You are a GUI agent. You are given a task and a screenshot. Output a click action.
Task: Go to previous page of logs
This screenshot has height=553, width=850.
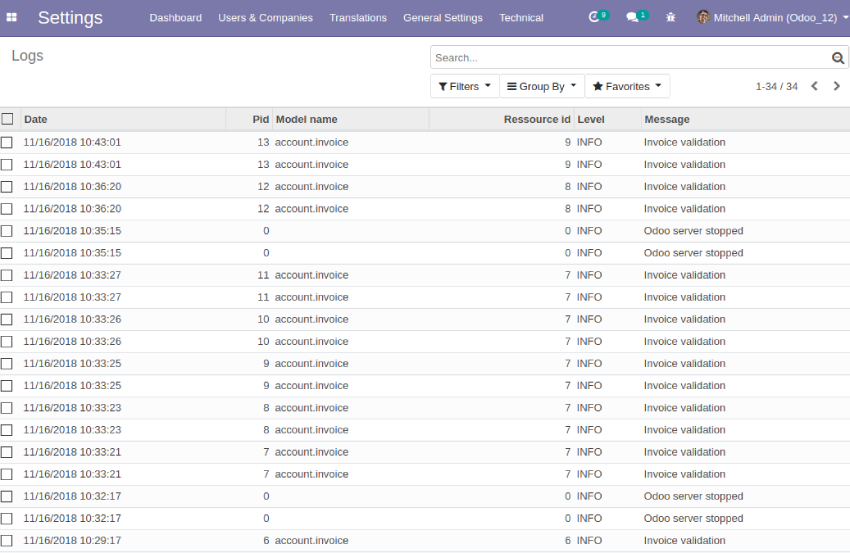pos(814,87)
